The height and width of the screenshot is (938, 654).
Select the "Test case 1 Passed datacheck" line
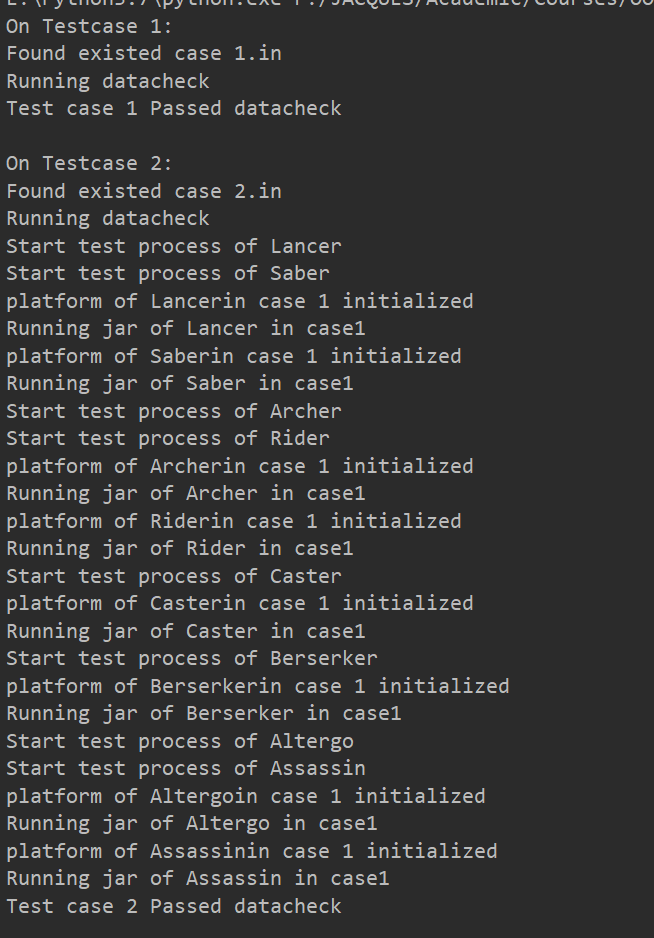[173, 108]
